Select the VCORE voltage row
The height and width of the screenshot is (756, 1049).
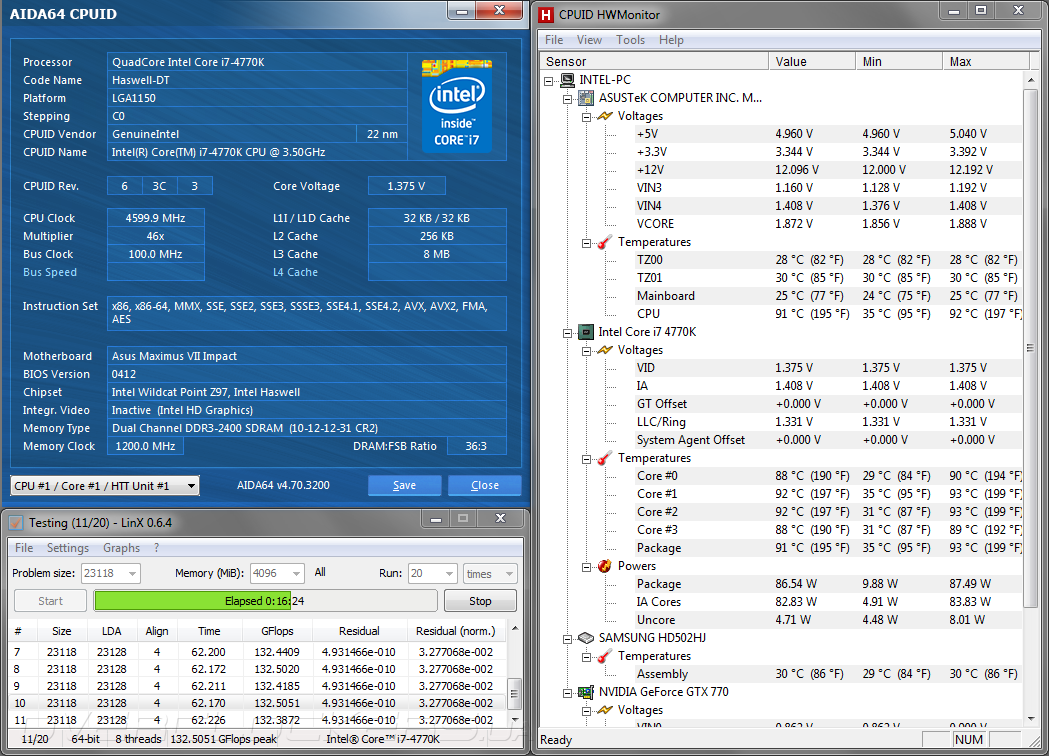pos(828,223)
